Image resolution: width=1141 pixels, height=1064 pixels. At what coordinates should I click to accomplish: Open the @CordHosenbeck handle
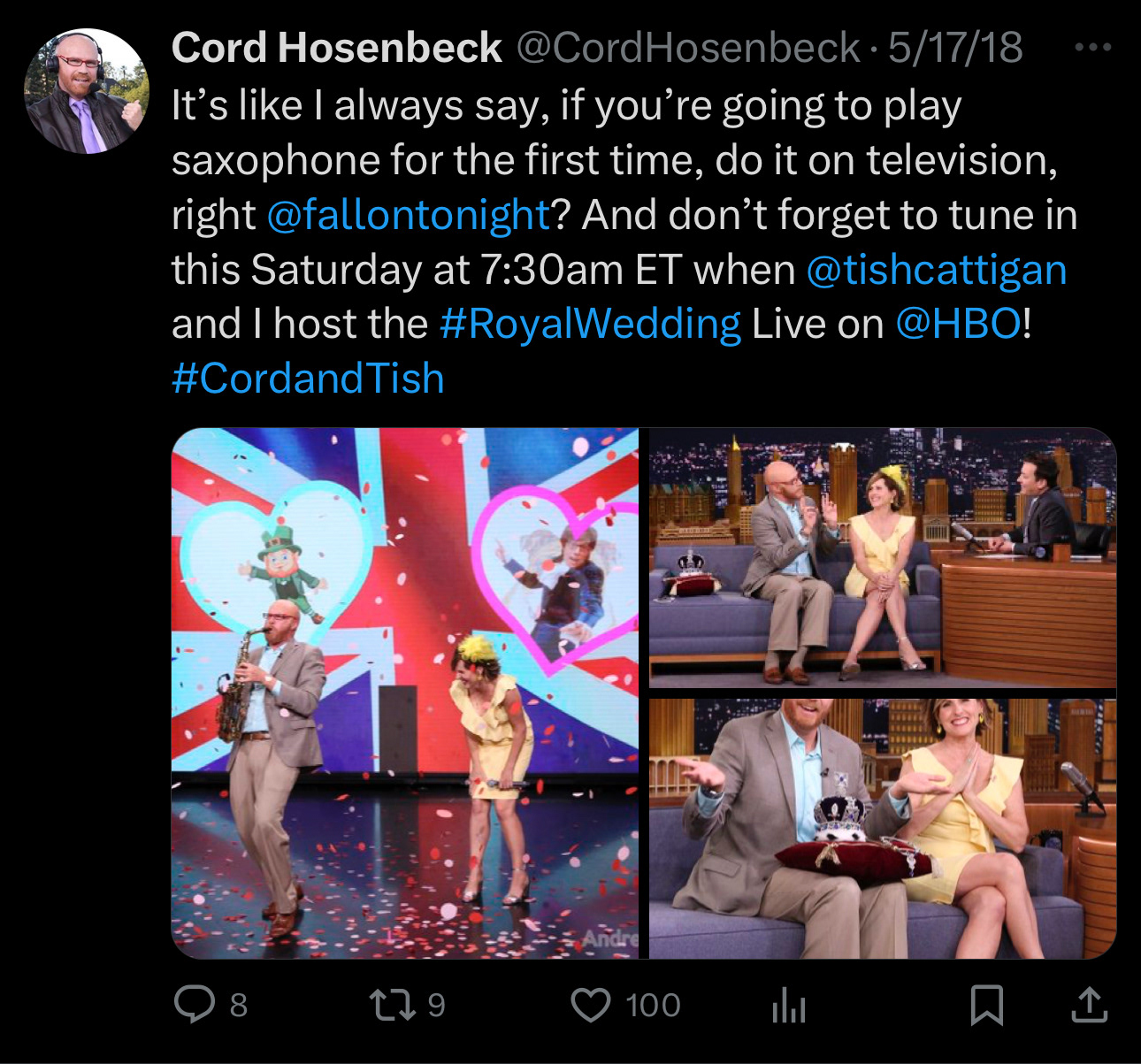tap(687, 48)
